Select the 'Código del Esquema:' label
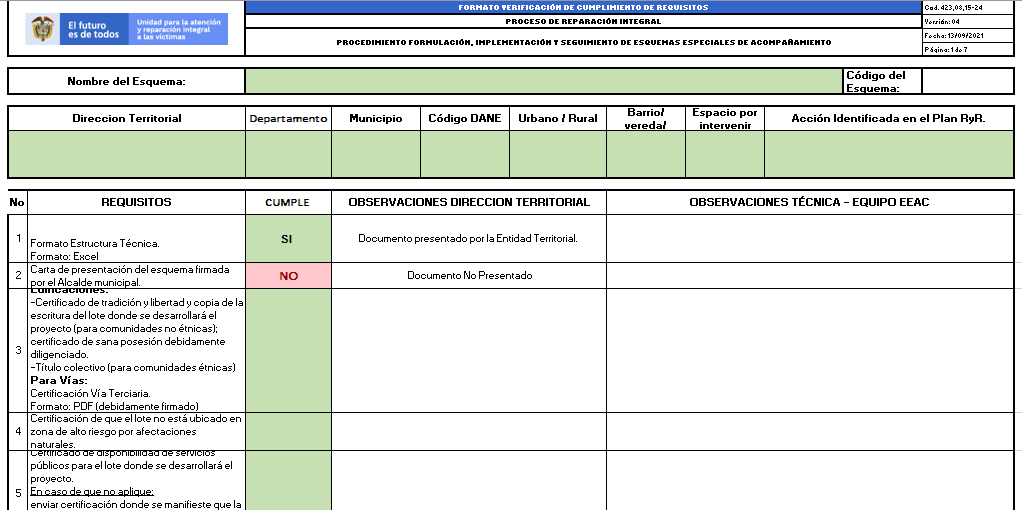Viewport: 1022px width, 510px height. click(x=883, y=82)
